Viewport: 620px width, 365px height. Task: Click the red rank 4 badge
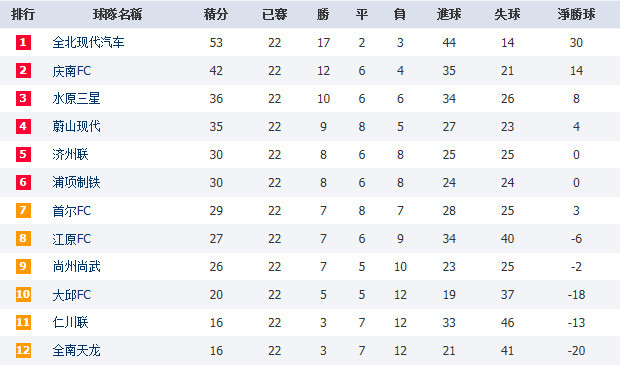click(23, 126)
